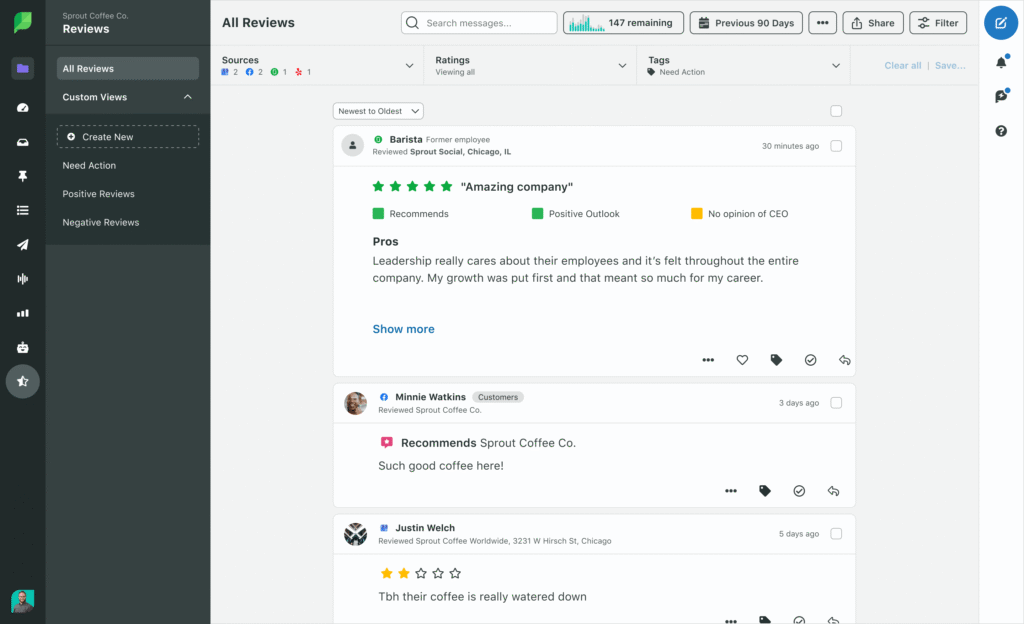The image size is (1024, 624).
Task: Click the Save filters link
Action: [x=950, y=65]
